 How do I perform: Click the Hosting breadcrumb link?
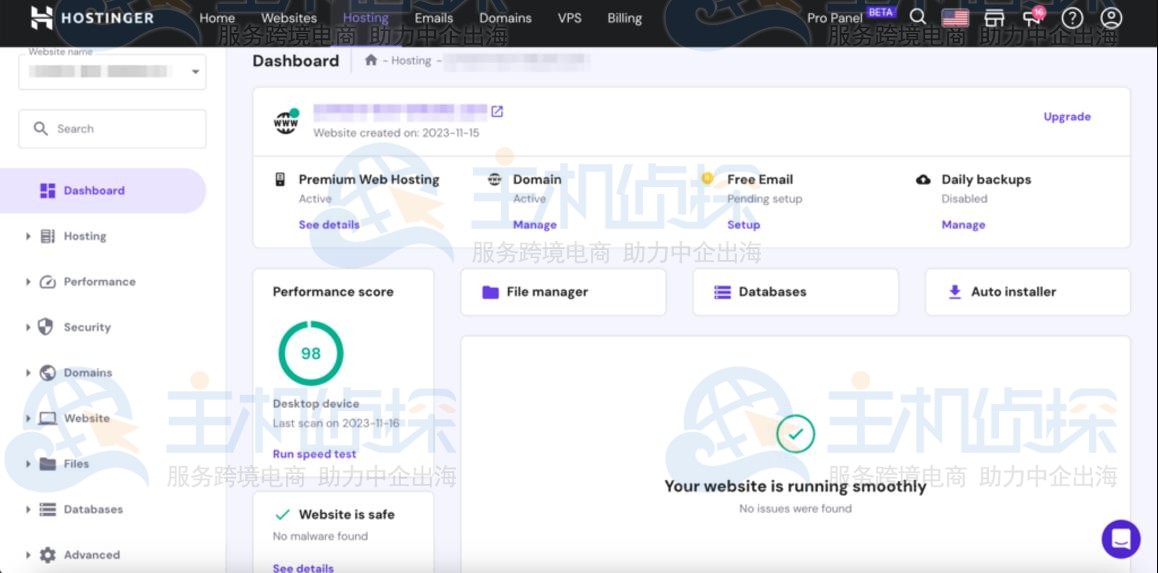coord(411,61)
